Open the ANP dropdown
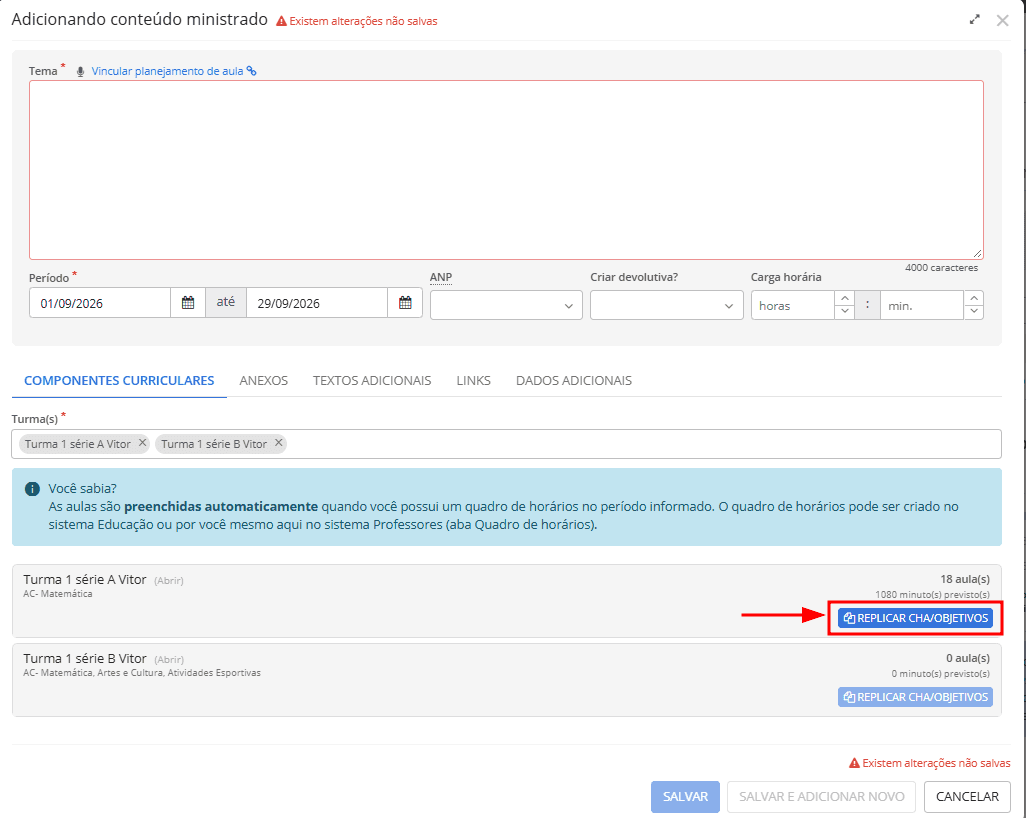Image resolution: width=1026 pixels, height=818 pixels. coord(506,306)
